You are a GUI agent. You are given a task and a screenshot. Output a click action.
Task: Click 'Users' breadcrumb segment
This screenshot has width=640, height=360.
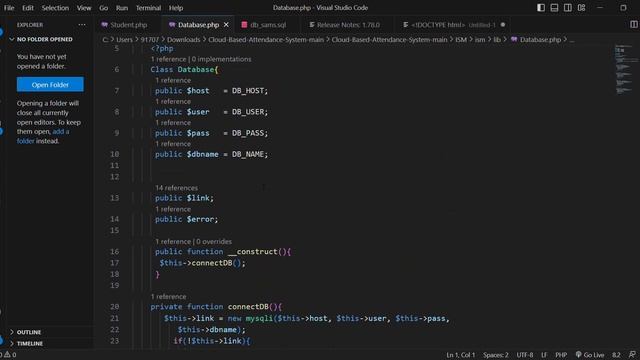coord(124,40)
